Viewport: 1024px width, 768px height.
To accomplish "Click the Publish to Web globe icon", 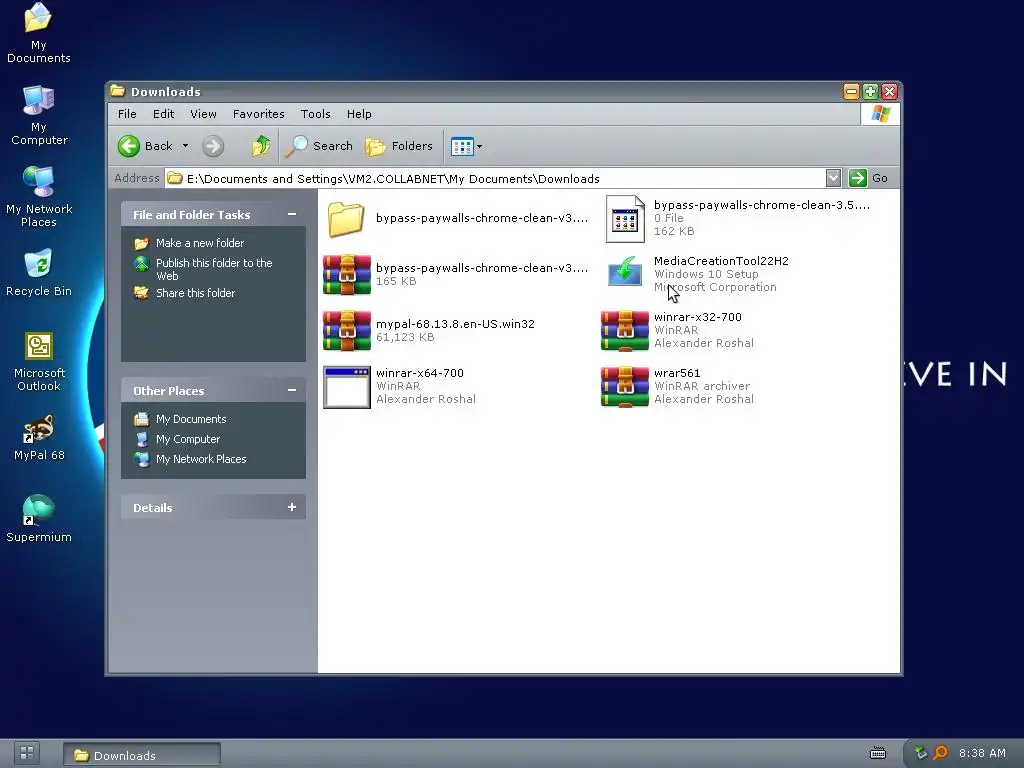I will [x=142, y=264].
